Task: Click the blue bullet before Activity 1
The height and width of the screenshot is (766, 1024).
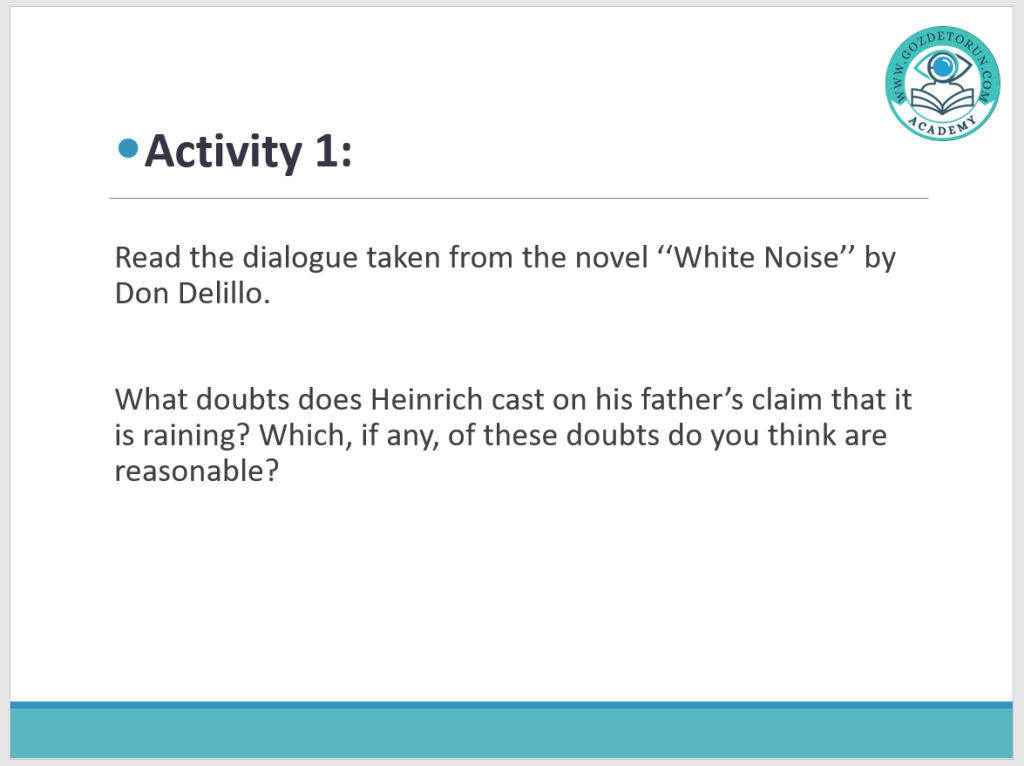Action: pyautogui.click(x=127, y=150)
